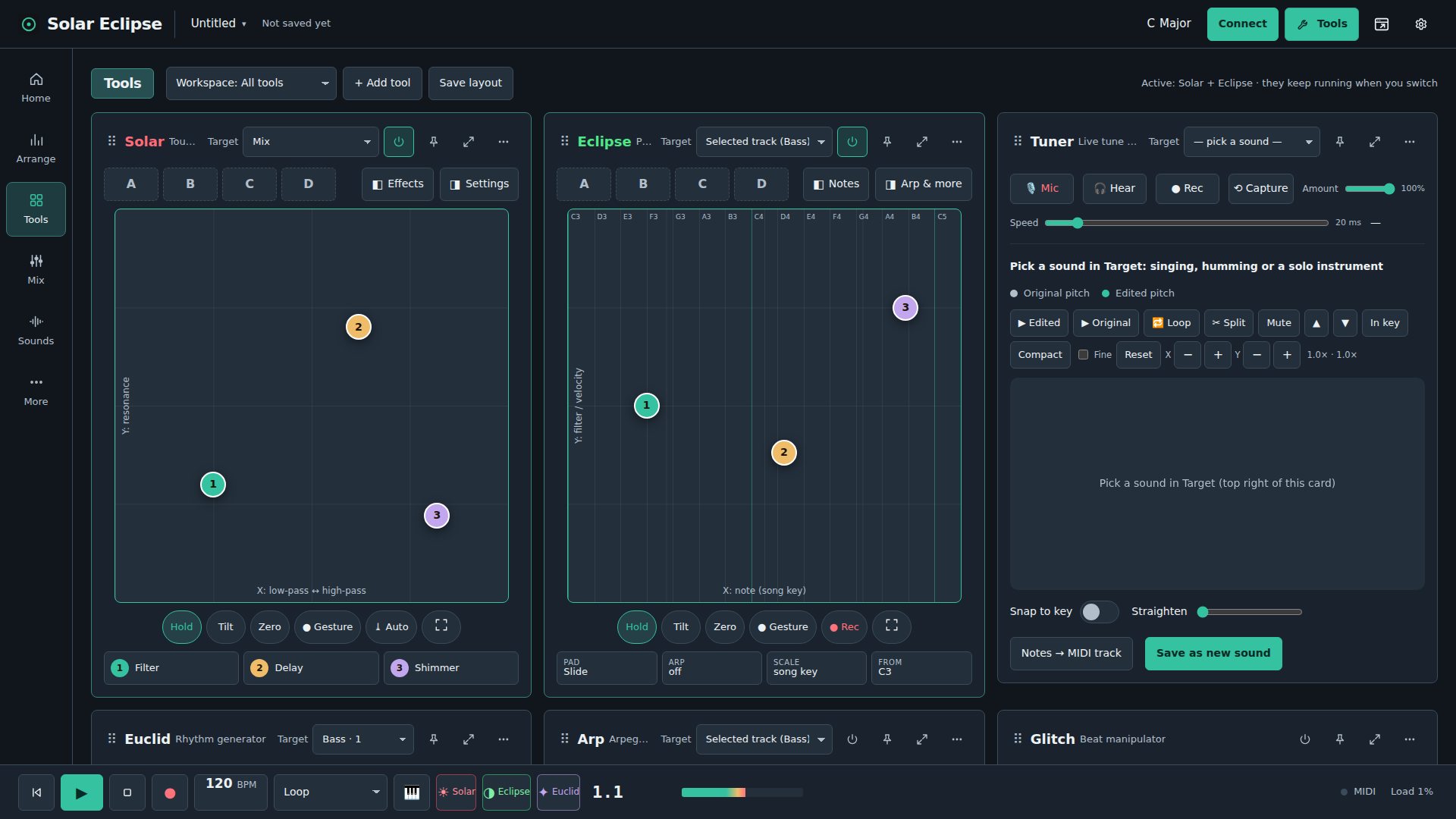Viewport: 1456px width, 819px height.
Task: Click Save as new sound
Action: click(x=1213, y=654)
